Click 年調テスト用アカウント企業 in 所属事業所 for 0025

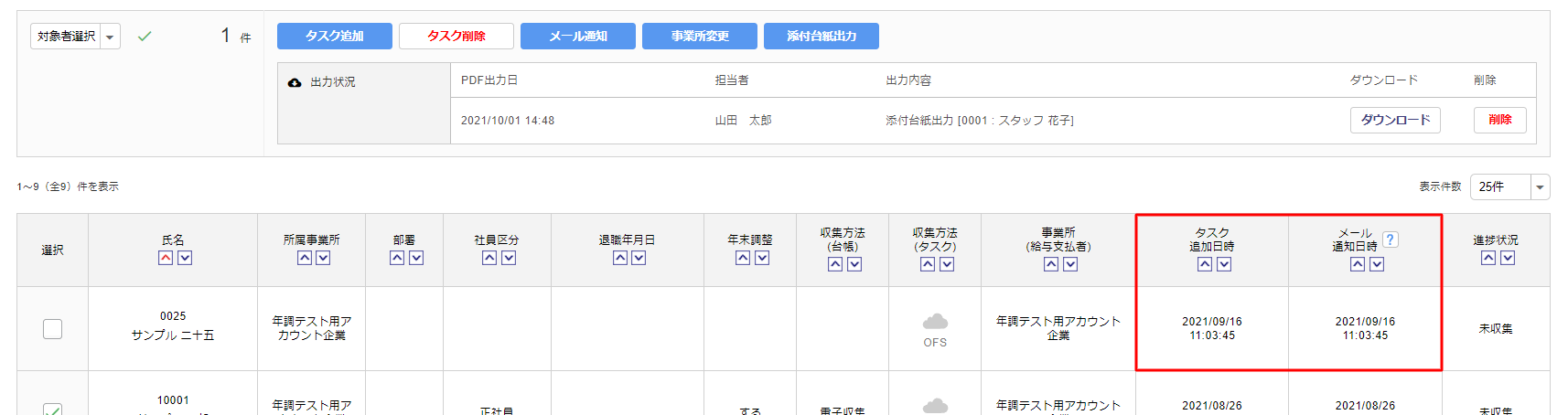click(312, 328)
